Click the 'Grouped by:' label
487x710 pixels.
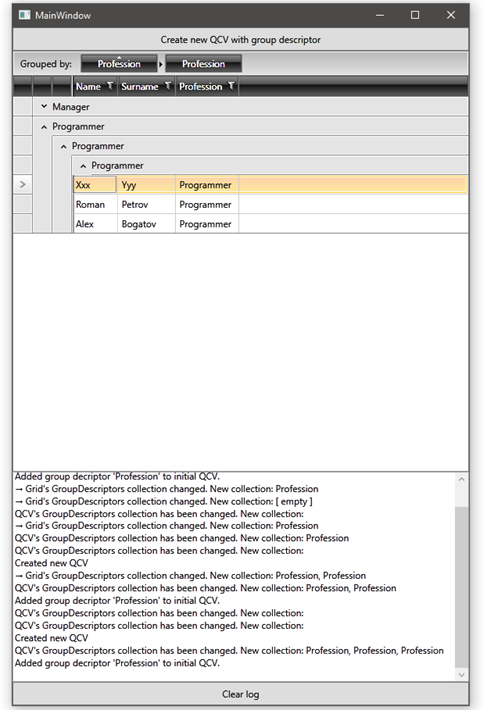click(46, 64)
